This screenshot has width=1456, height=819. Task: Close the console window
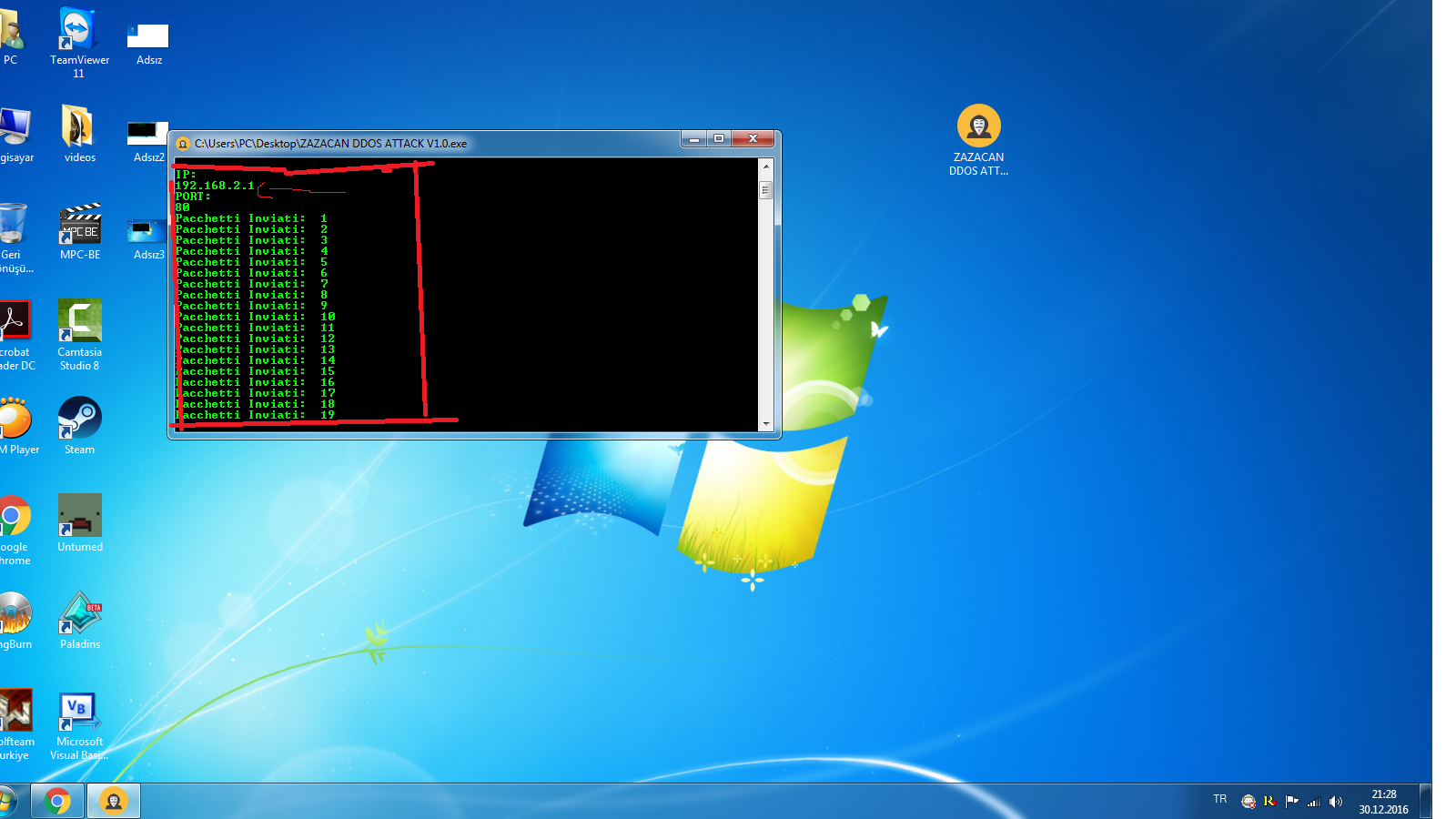[753, 138]
